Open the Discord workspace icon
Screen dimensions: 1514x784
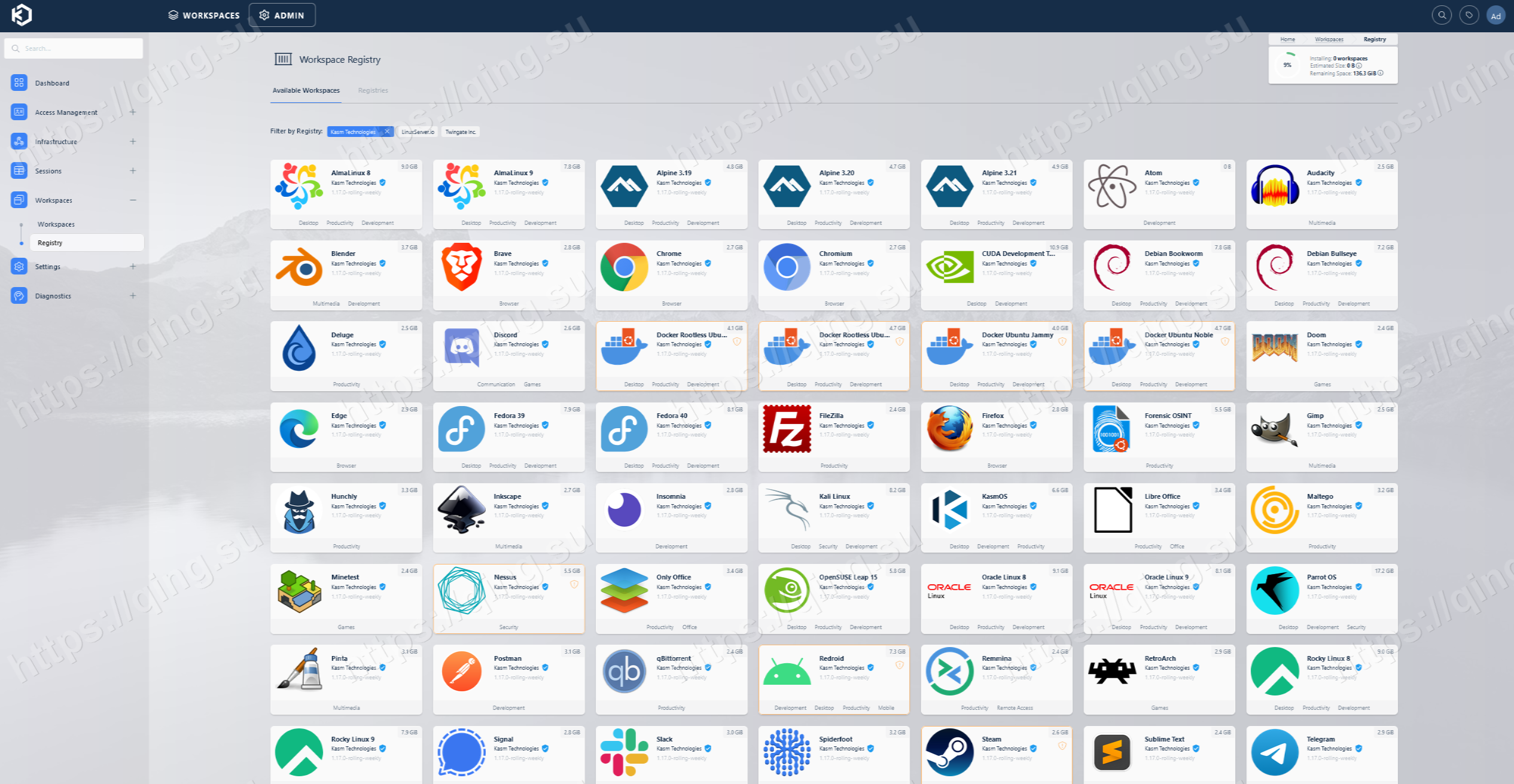(461, 347)
